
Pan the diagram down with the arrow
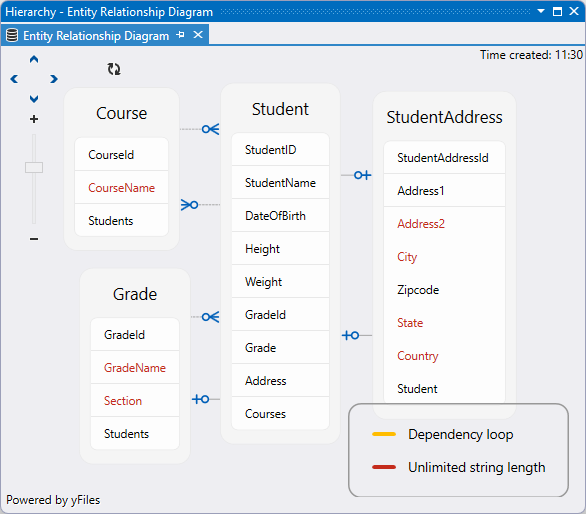point(34,99)
